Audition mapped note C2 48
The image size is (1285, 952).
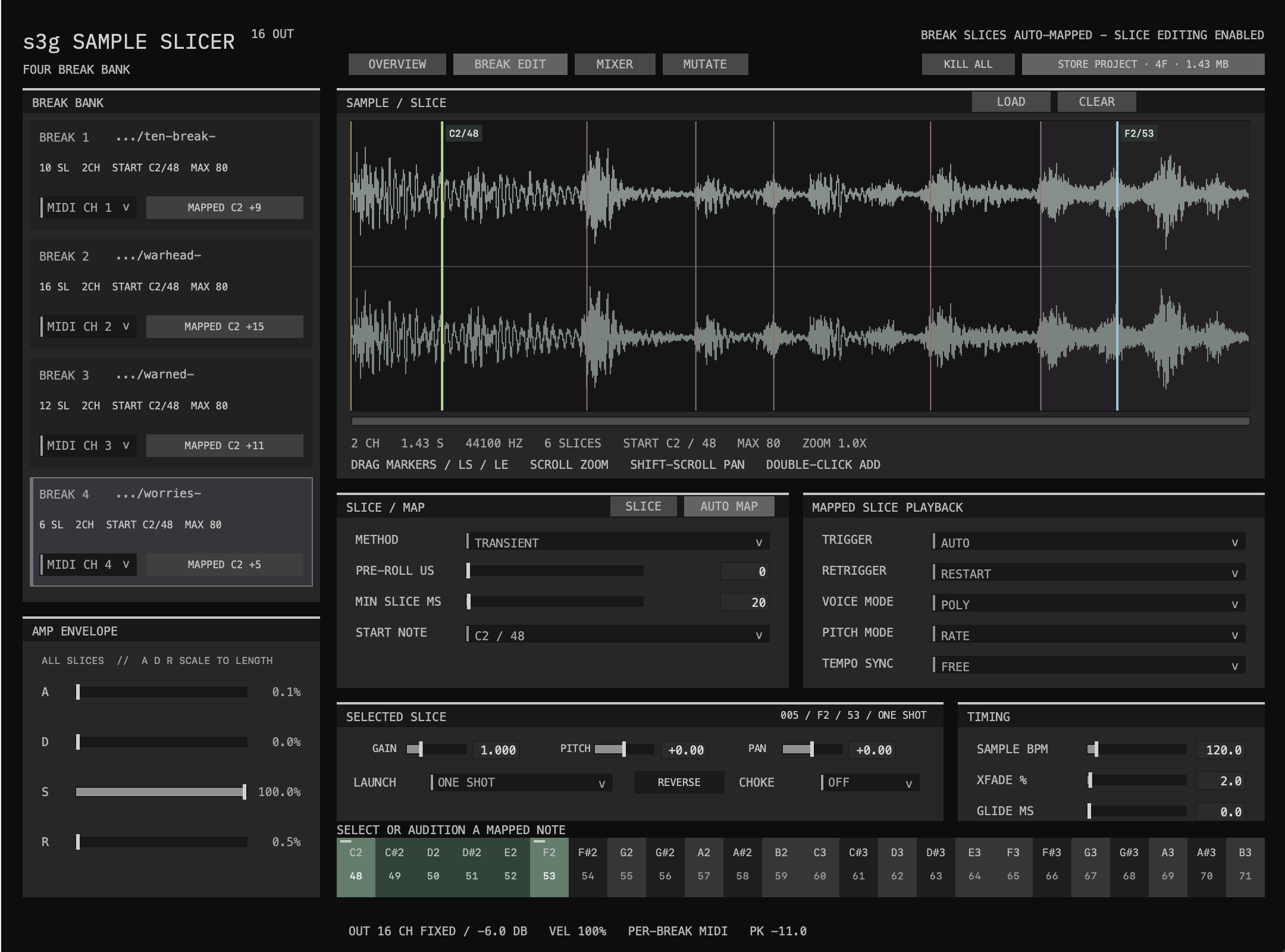[356, 867]
